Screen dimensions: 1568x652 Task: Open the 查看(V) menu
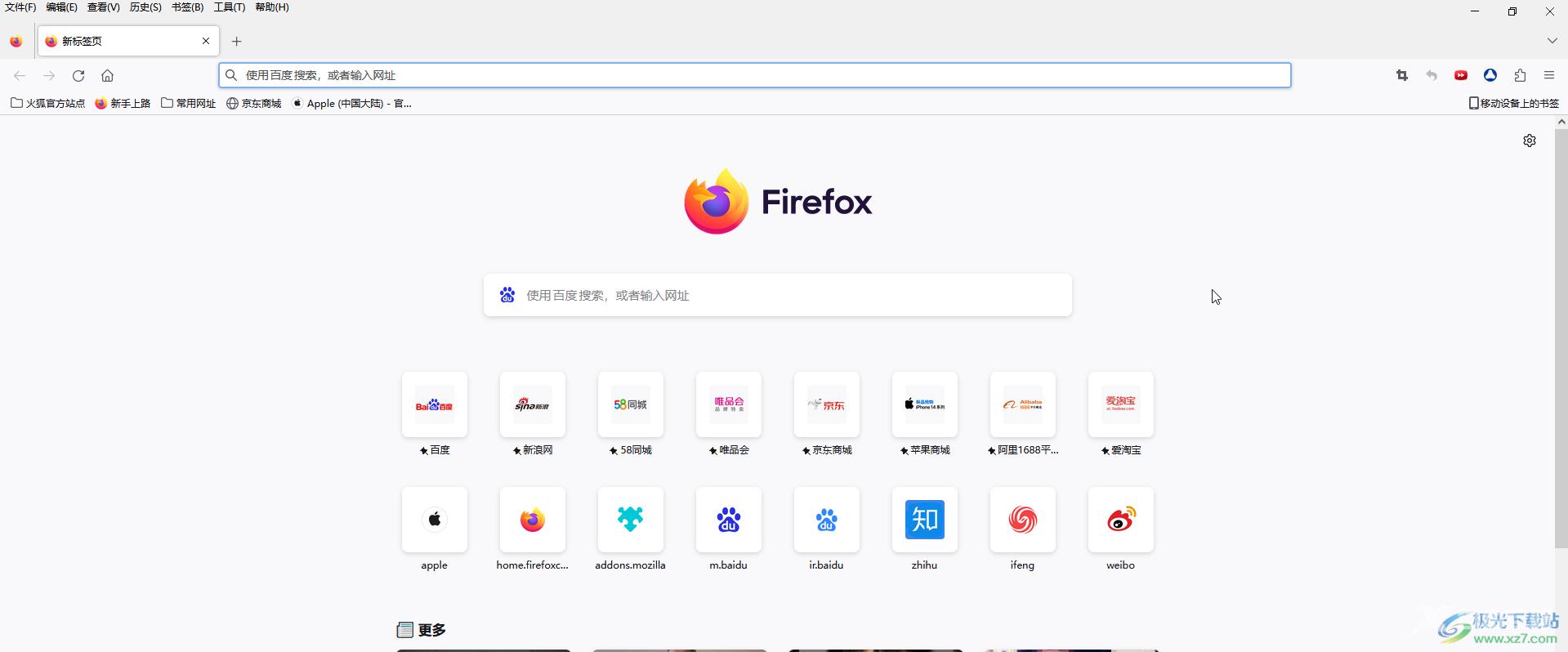tap(104, 7)
